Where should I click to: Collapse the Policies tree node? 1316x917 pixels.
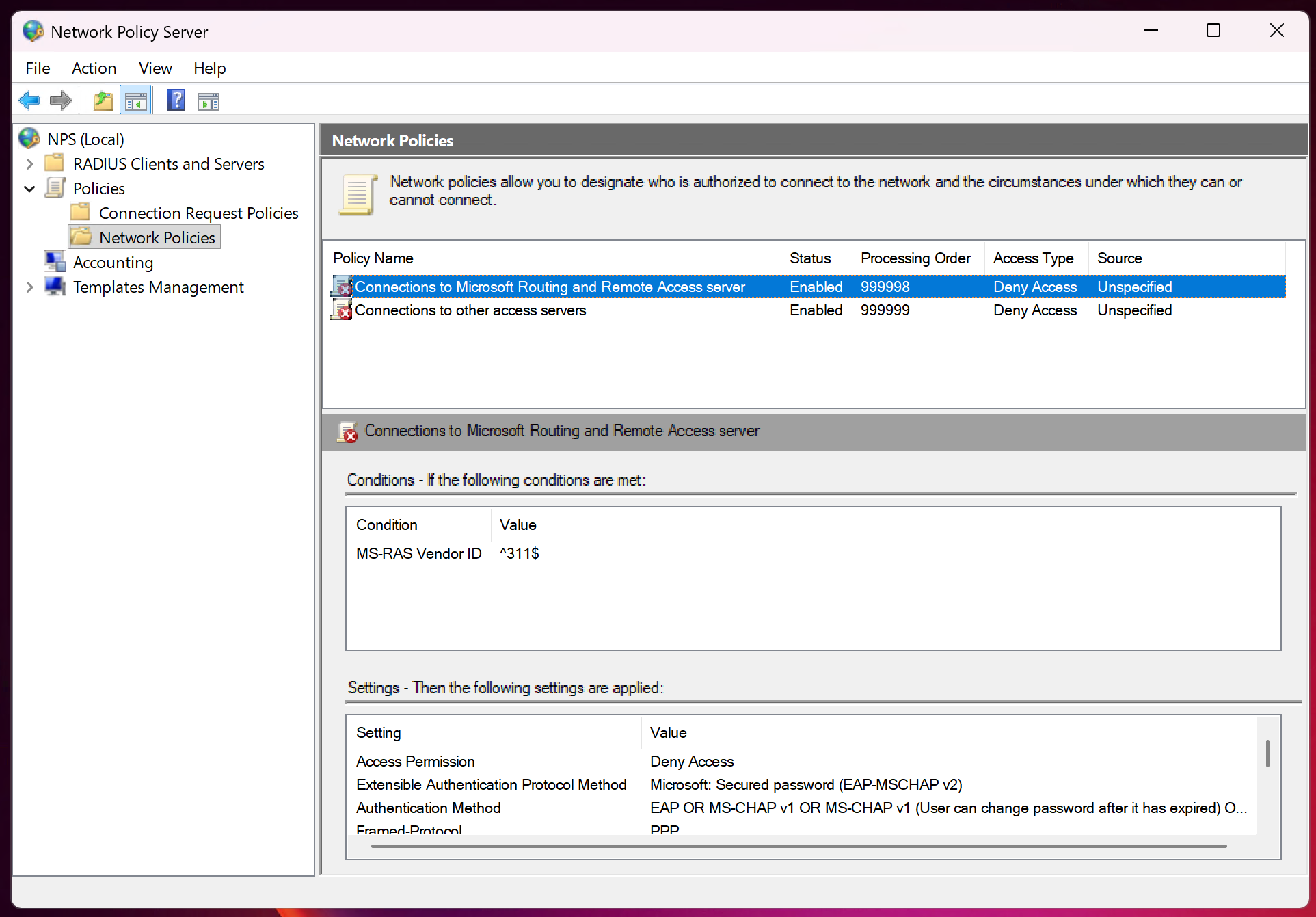[29, 188]
